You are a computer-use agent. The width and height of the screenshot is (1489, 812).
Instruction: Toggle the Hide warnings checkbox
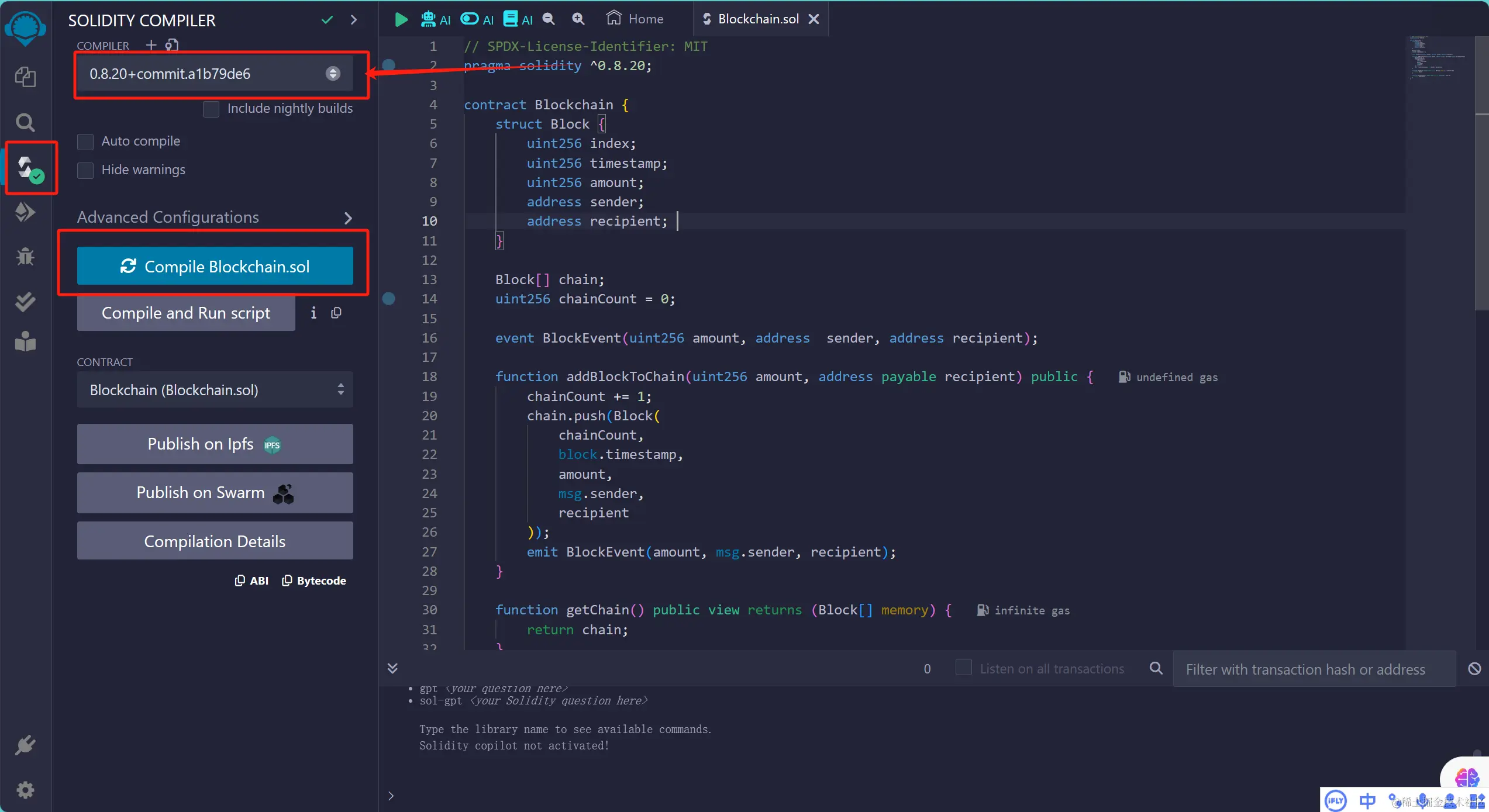click(x=85, y=170)
